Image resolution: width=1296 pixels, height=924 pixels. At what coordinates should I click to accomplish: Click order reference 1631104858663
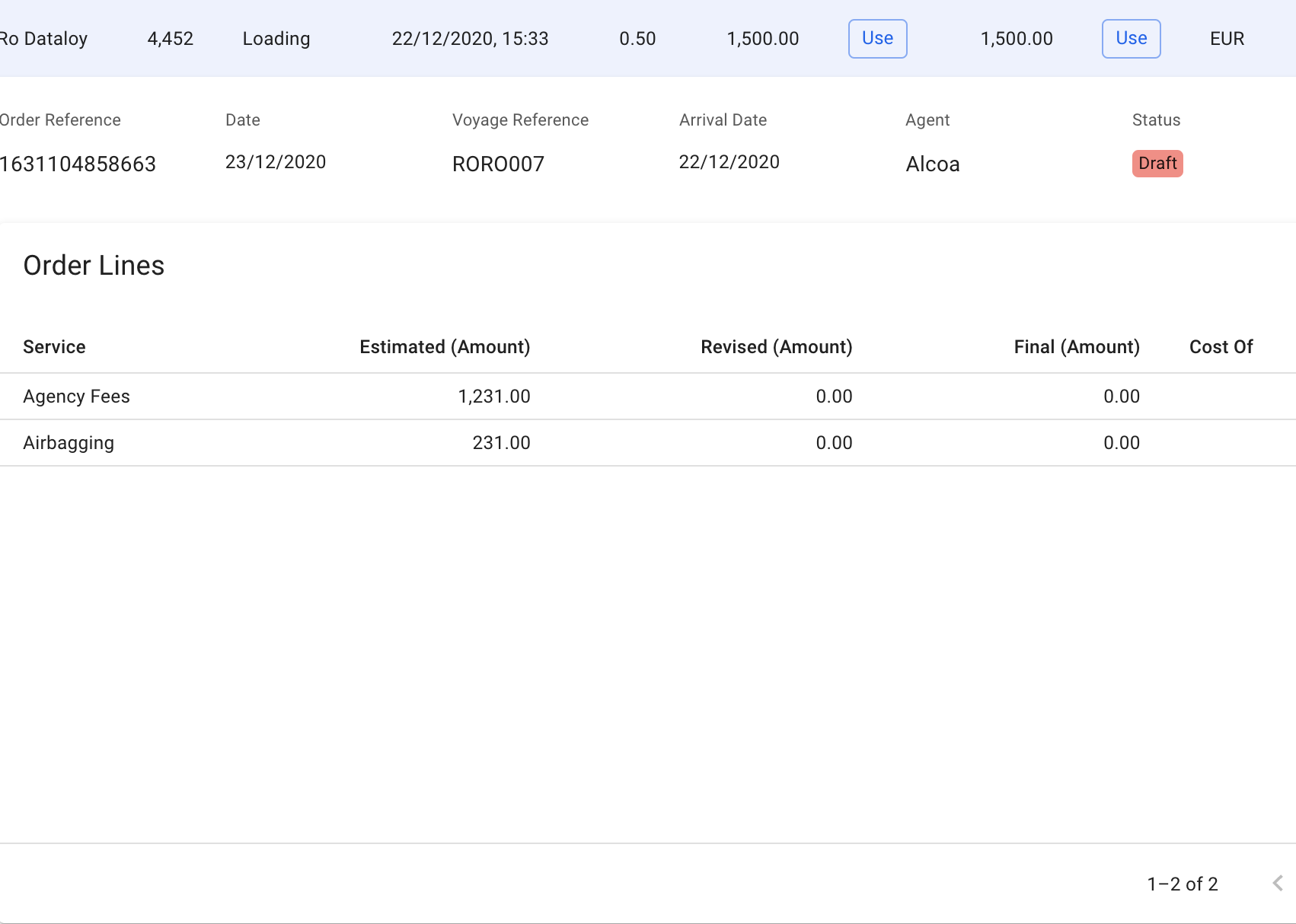(x=78, y=164)
